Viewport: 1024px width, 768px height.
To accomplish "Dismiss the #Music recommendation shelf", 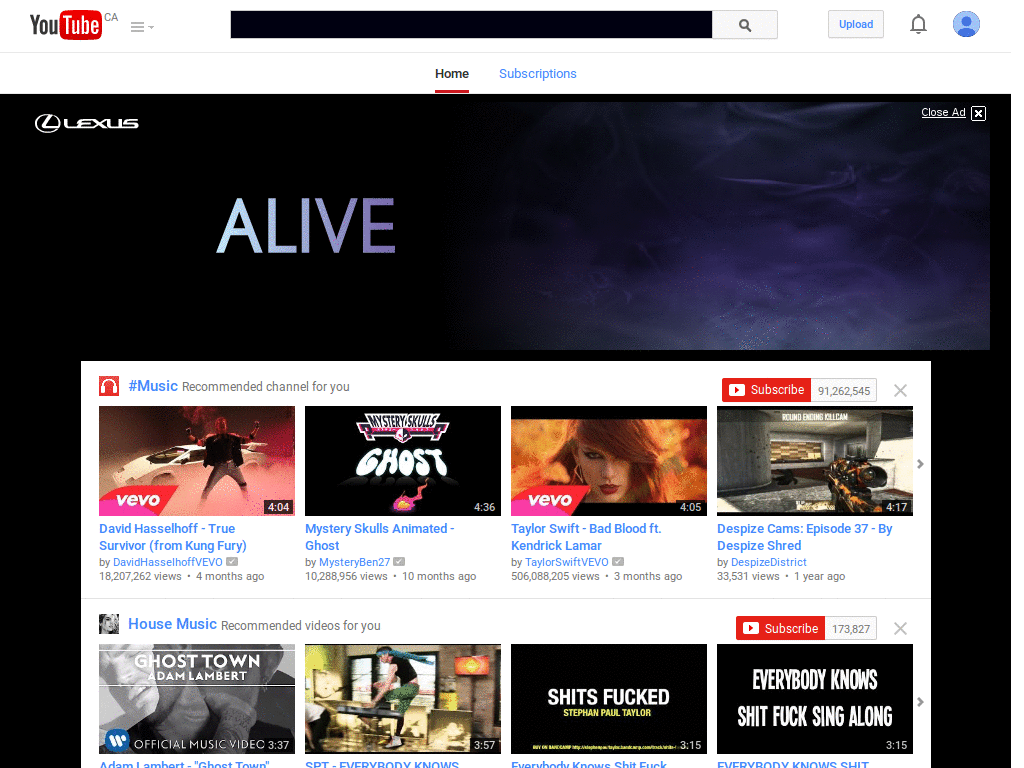I will pyautogui.click(x=900, y=391).
